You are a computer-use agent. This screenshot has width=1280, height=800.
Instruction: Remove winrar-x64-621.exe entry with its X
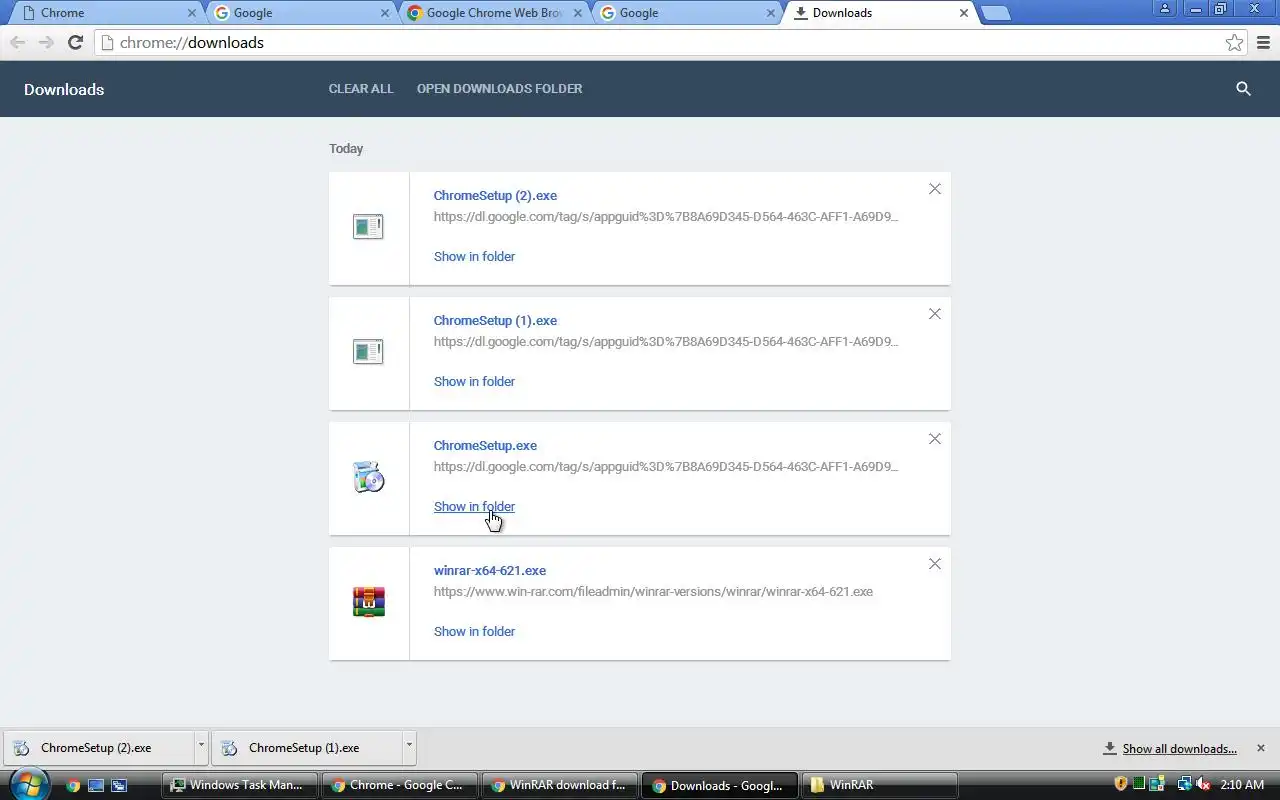click(934, 564)
